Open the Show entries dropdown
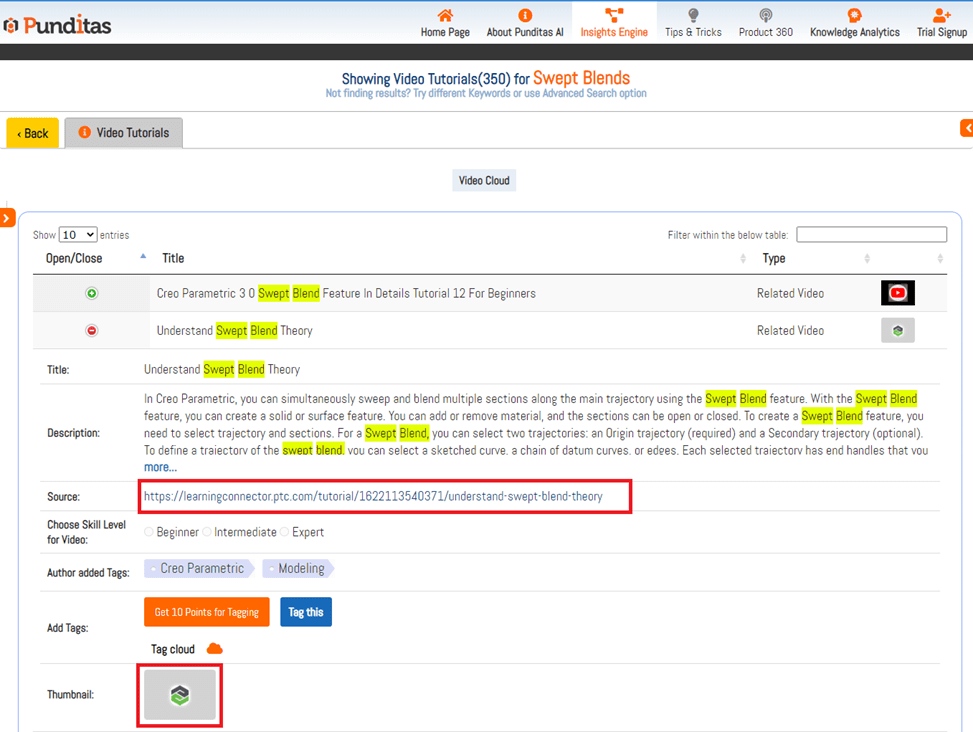973x732 pixels. tap(77, 235)
